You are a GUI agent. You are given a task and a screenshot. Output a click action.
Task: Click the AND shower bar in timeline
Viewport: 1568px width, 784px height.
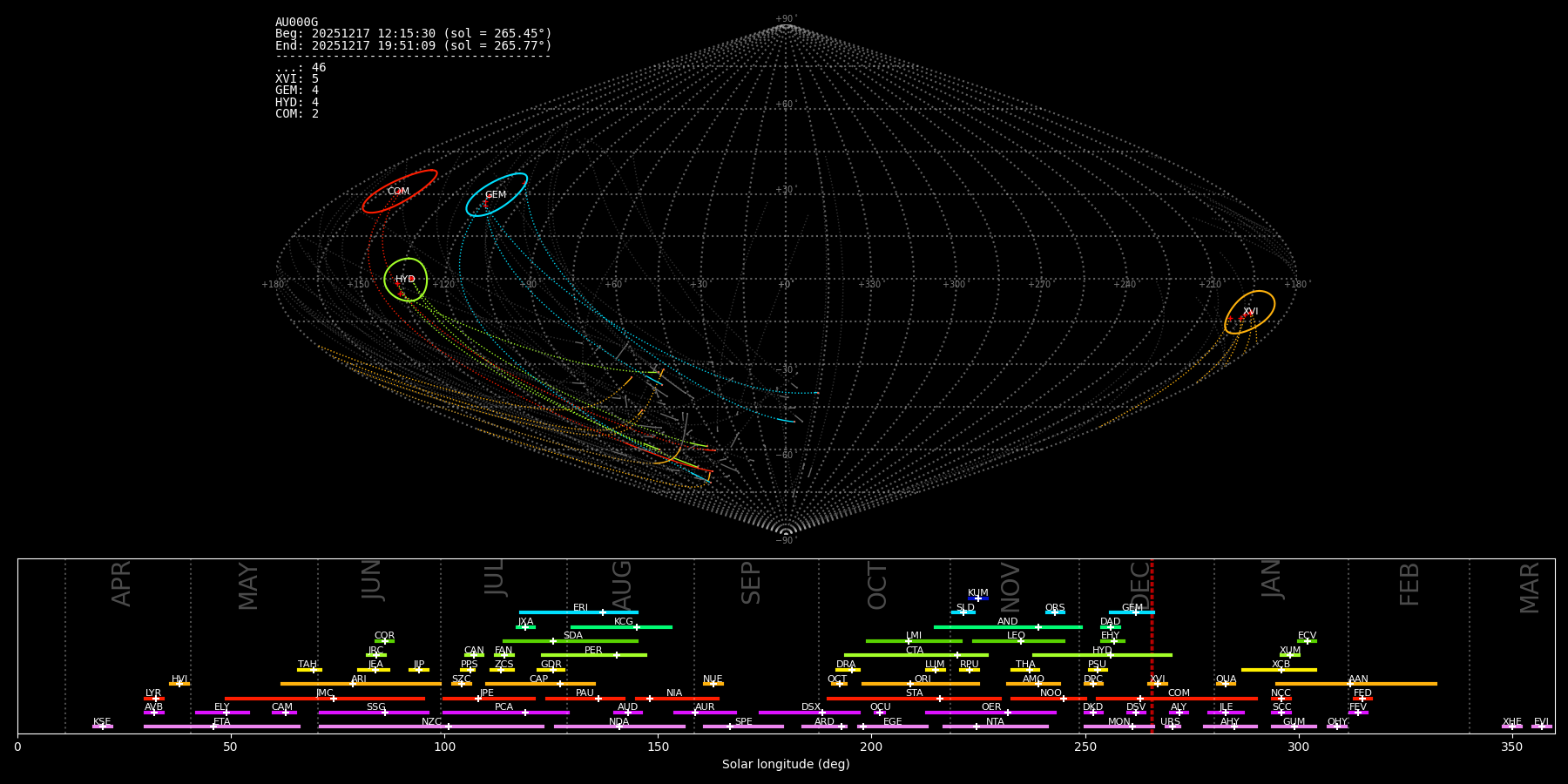click(x=1008, y=626)
